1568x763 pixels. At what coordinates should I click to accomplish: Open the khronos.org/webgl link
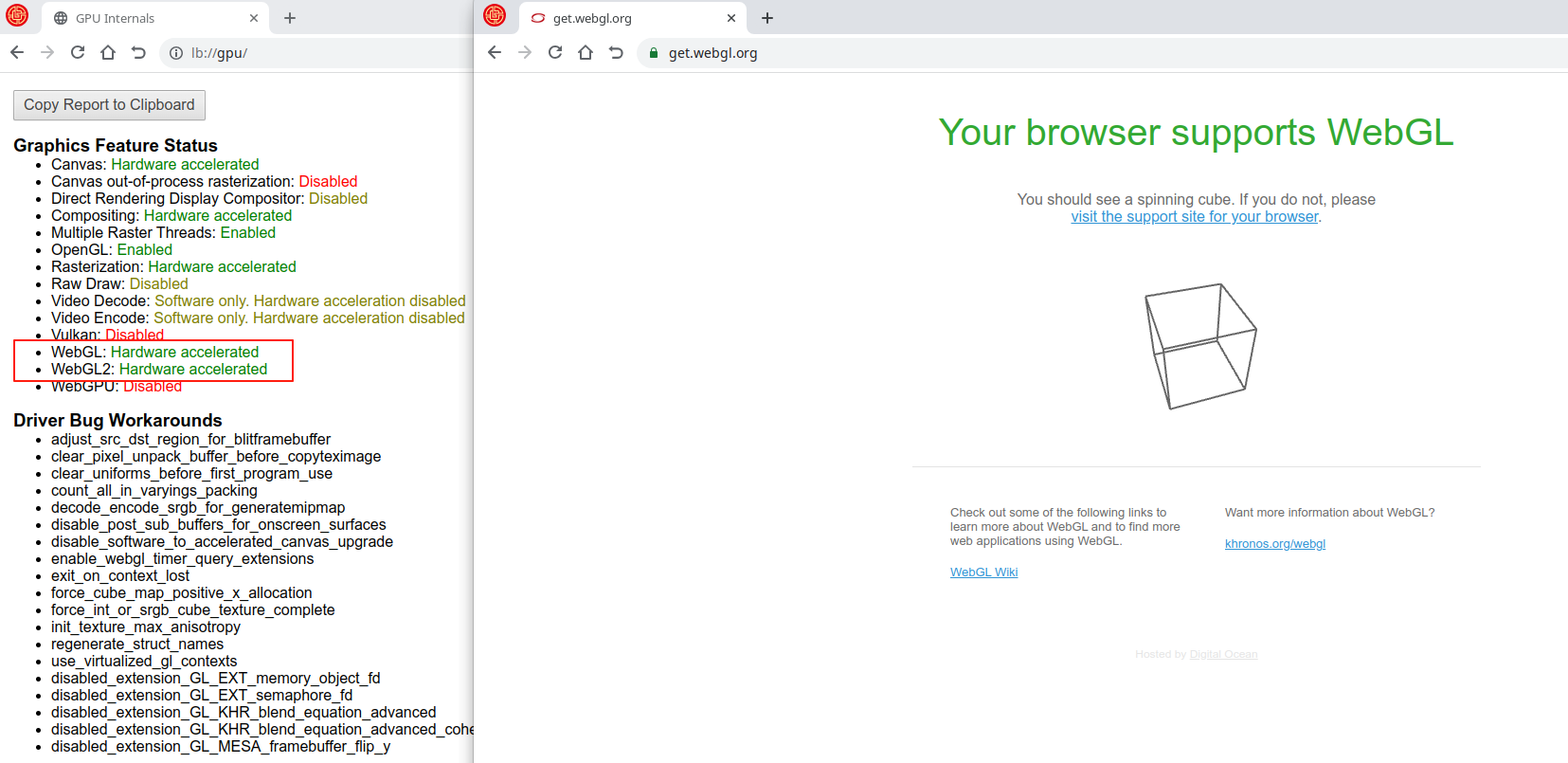tap(1274, 543)
